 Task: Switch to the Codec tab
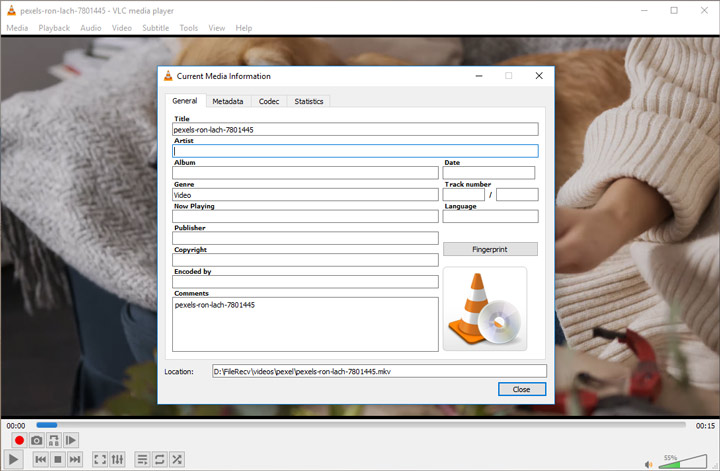[269, 101]
